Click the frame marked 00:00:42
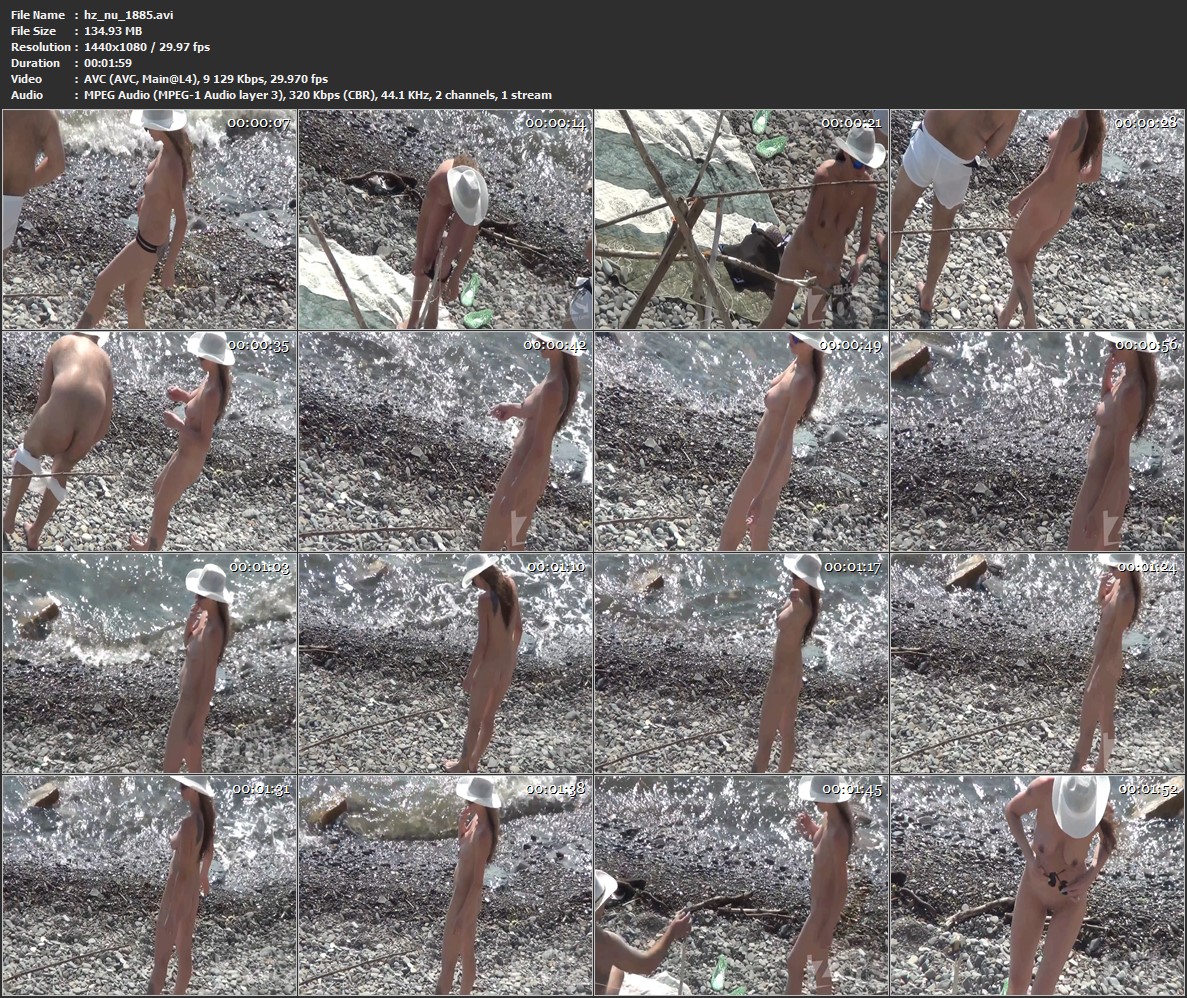1187x998 pixels. click(x=445, y=441)
